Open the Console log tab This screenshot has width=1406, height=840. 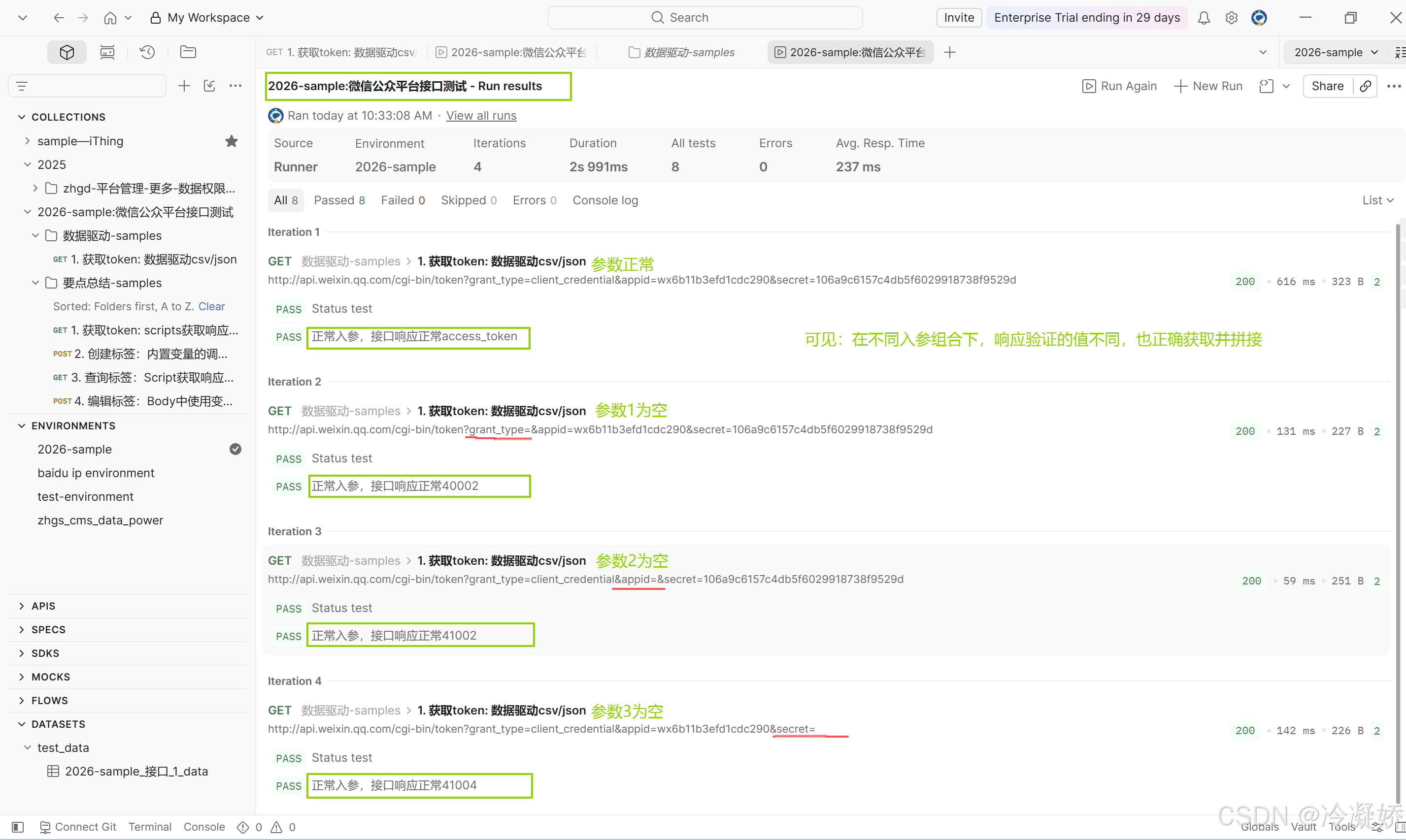[x=605, y=200]
